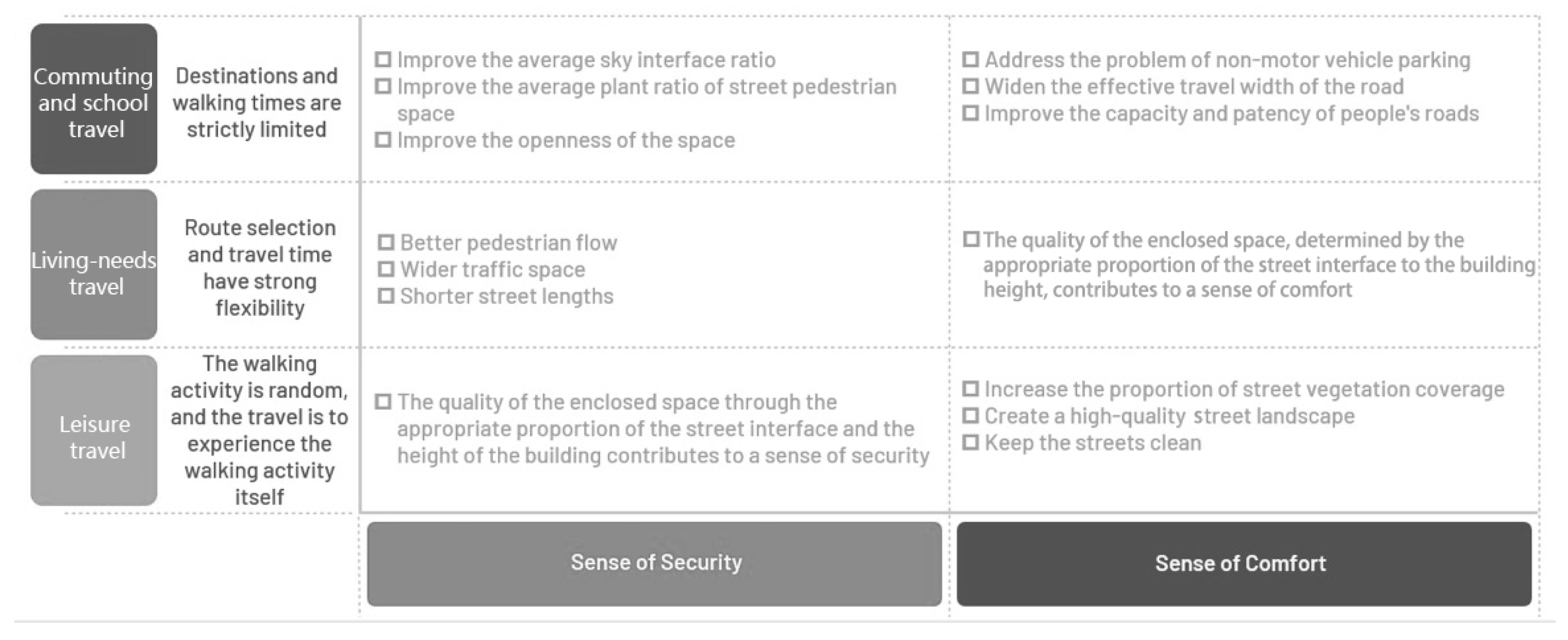Select the 'Commuting and school travel' block
The height and width of the screenshot is (640, 1568).
tap(94, 99)
